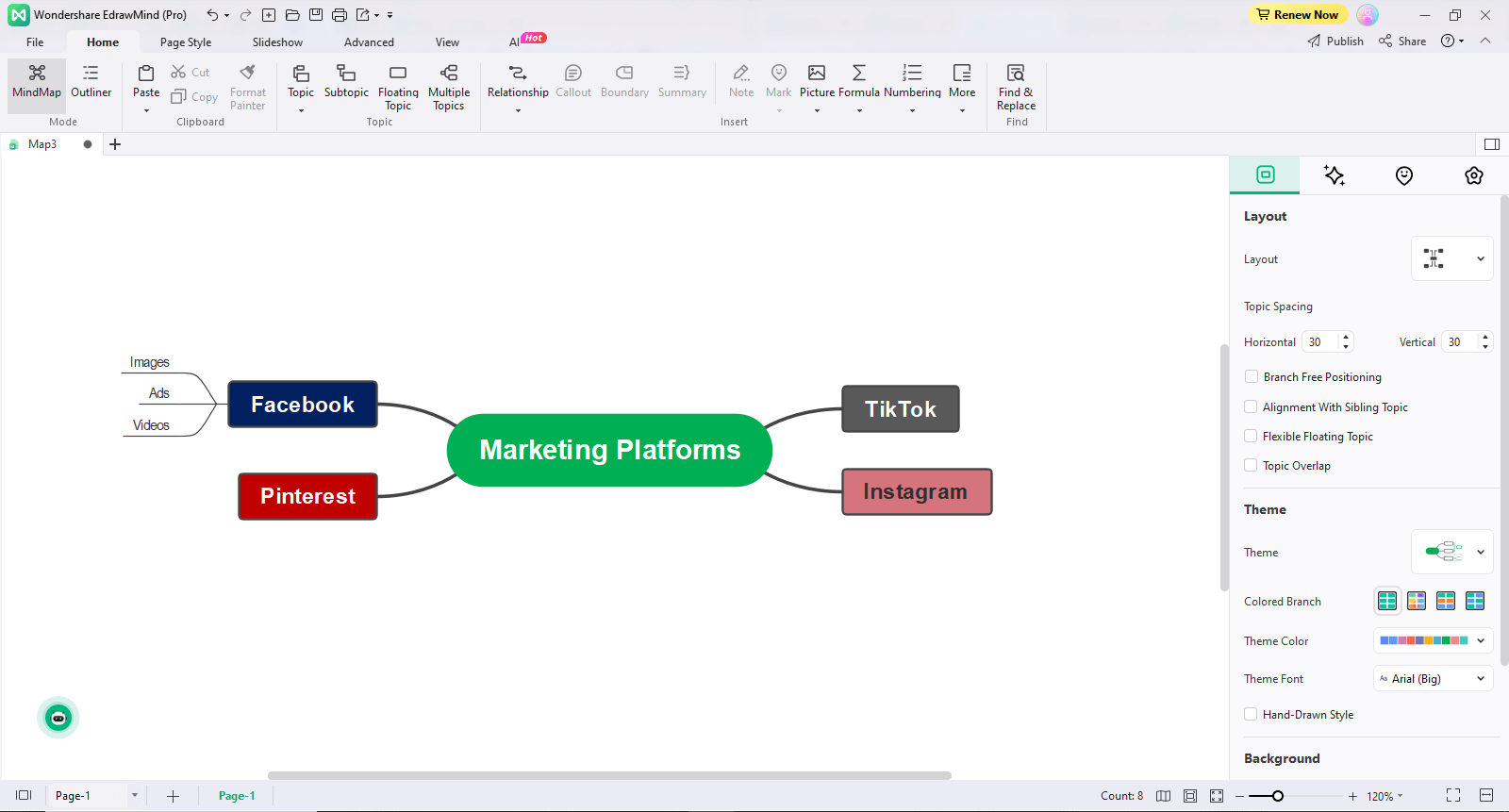Click the Cut scissors tool
Viewport: 1509px width, 812px height.
(190, 72)
